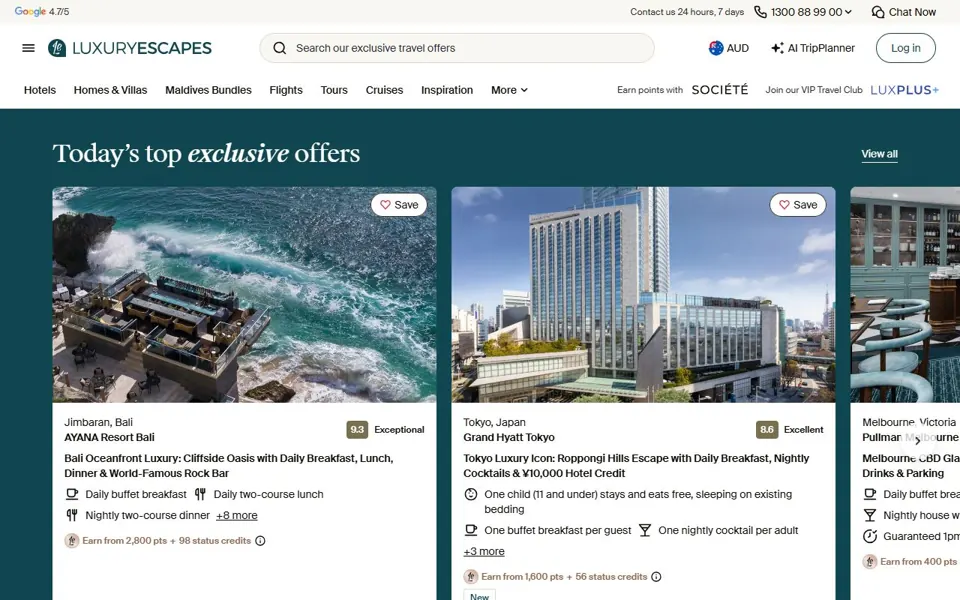Click the Log in button

tap(906, 48)
